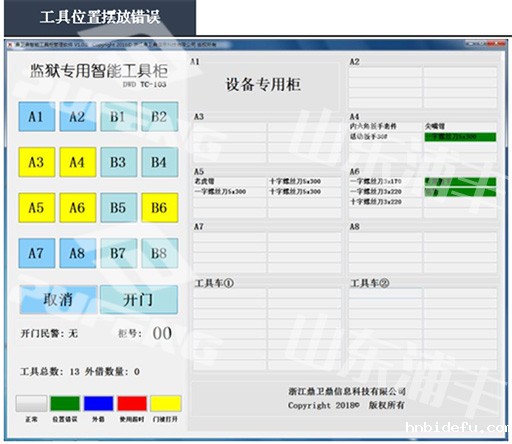Select yellow B6 cabinet tile
The width and height of the screenshot is (512, 444).
click(160, 207)
